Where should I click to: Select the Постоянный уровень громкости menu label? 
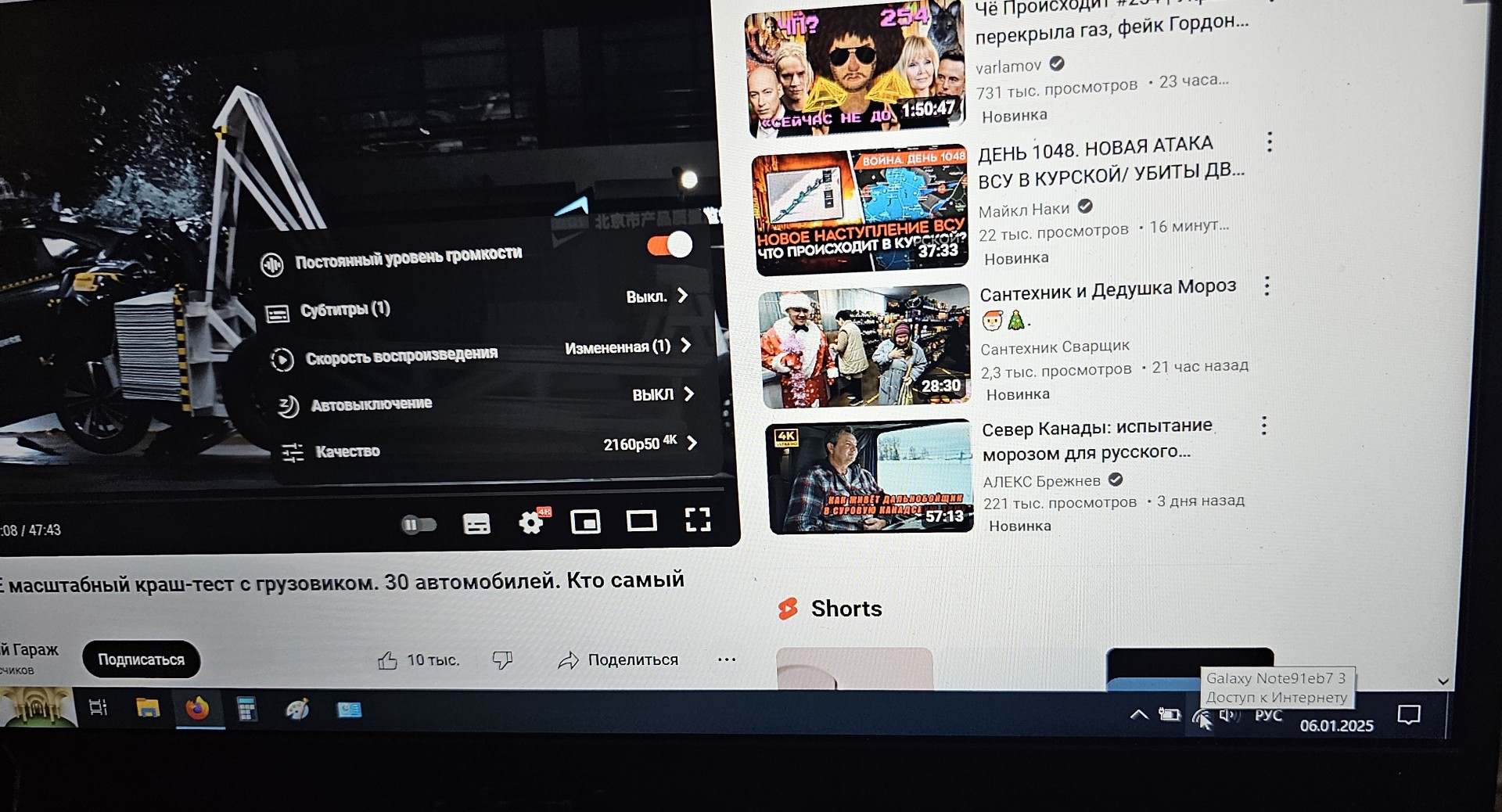(408, 257)
